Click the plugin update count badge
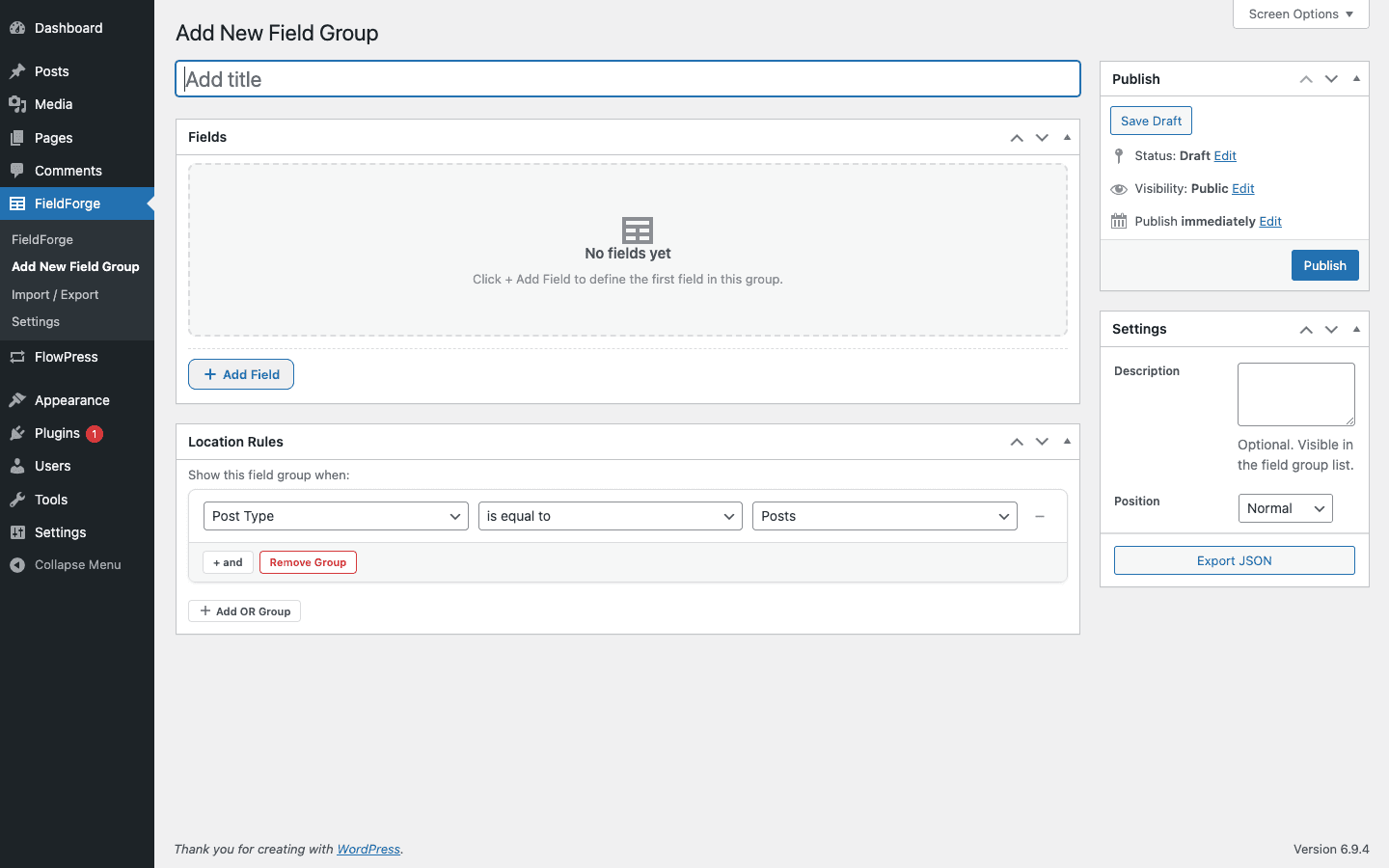Screen dimensions: 1389x868 pos(95,434)
